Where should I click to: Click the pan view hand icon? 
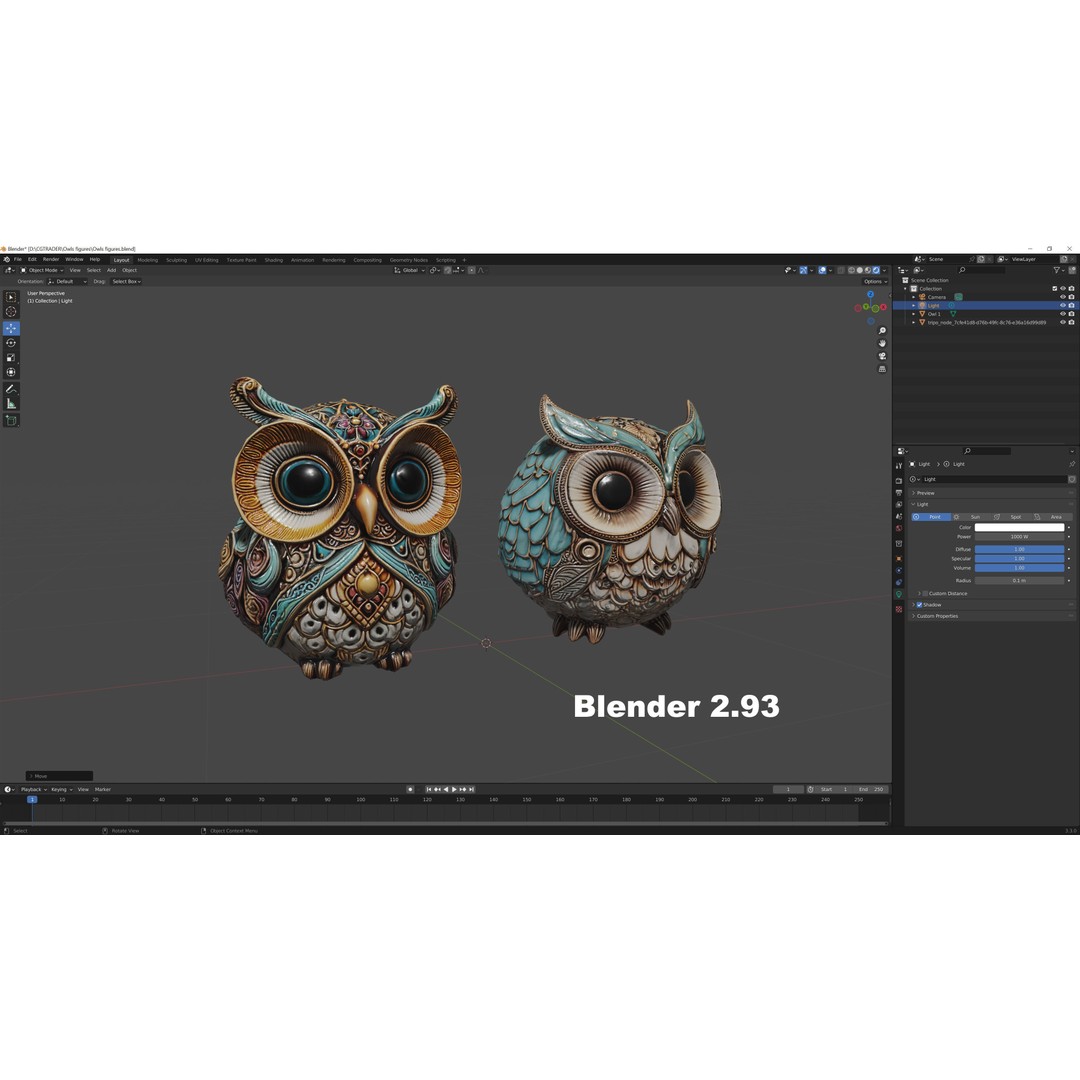click(x=882, y=343)
